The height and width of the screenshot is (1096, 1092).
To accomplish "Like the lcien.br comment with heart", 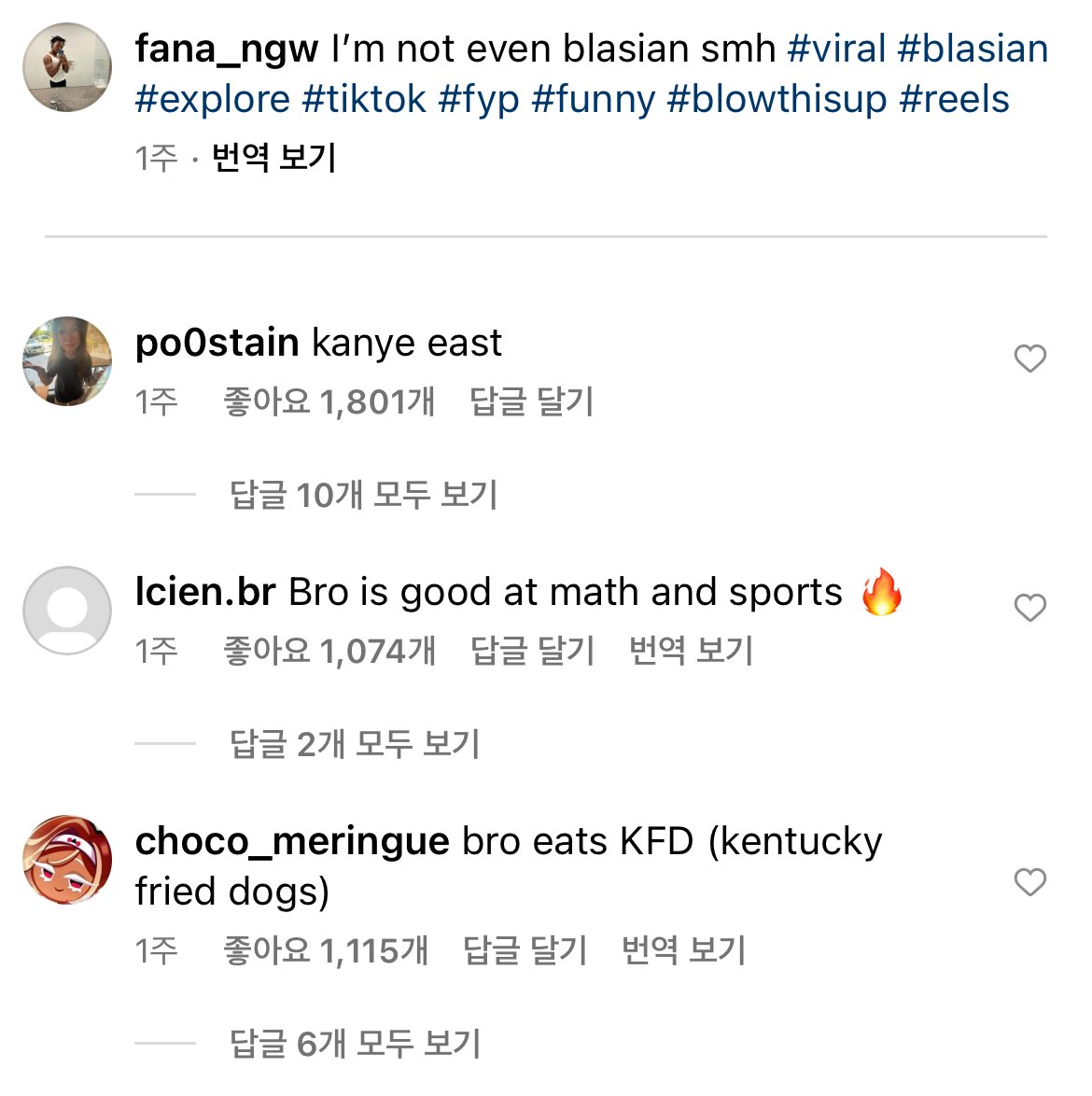I will point(1029,608).
